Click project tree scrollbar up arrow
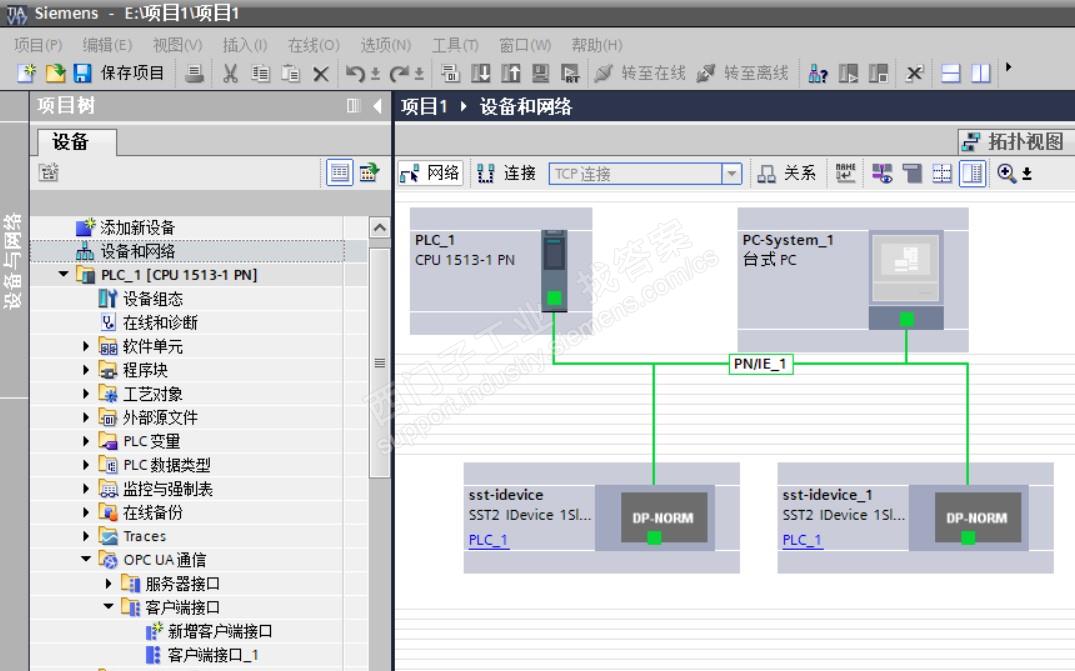Image resolution: width=1075 pixels, height=671 pixels. click(380, 228)
